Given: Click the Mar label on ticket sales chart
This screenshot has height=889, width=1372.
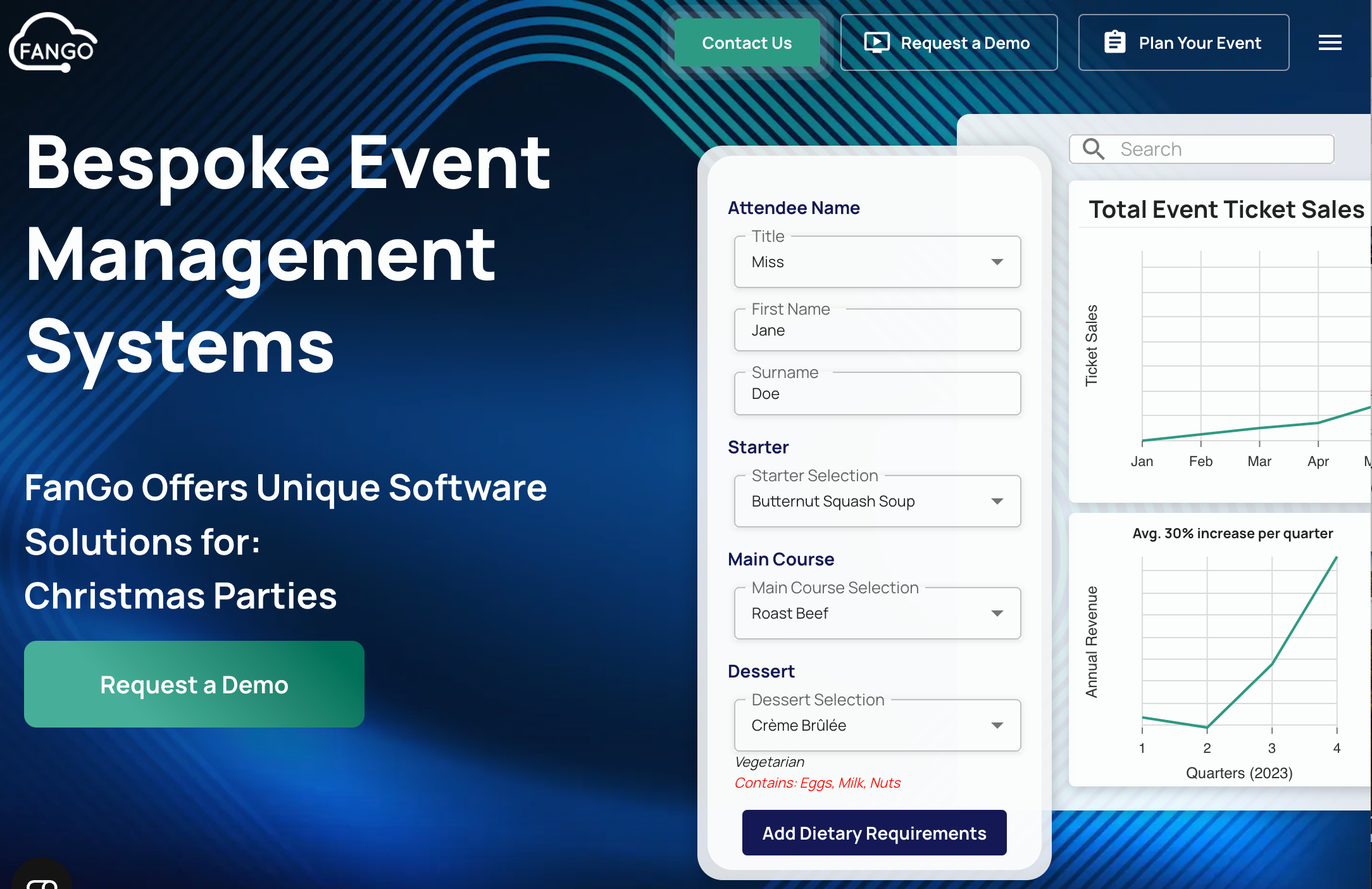Looking at the screenshot, I should [1259, 461].
